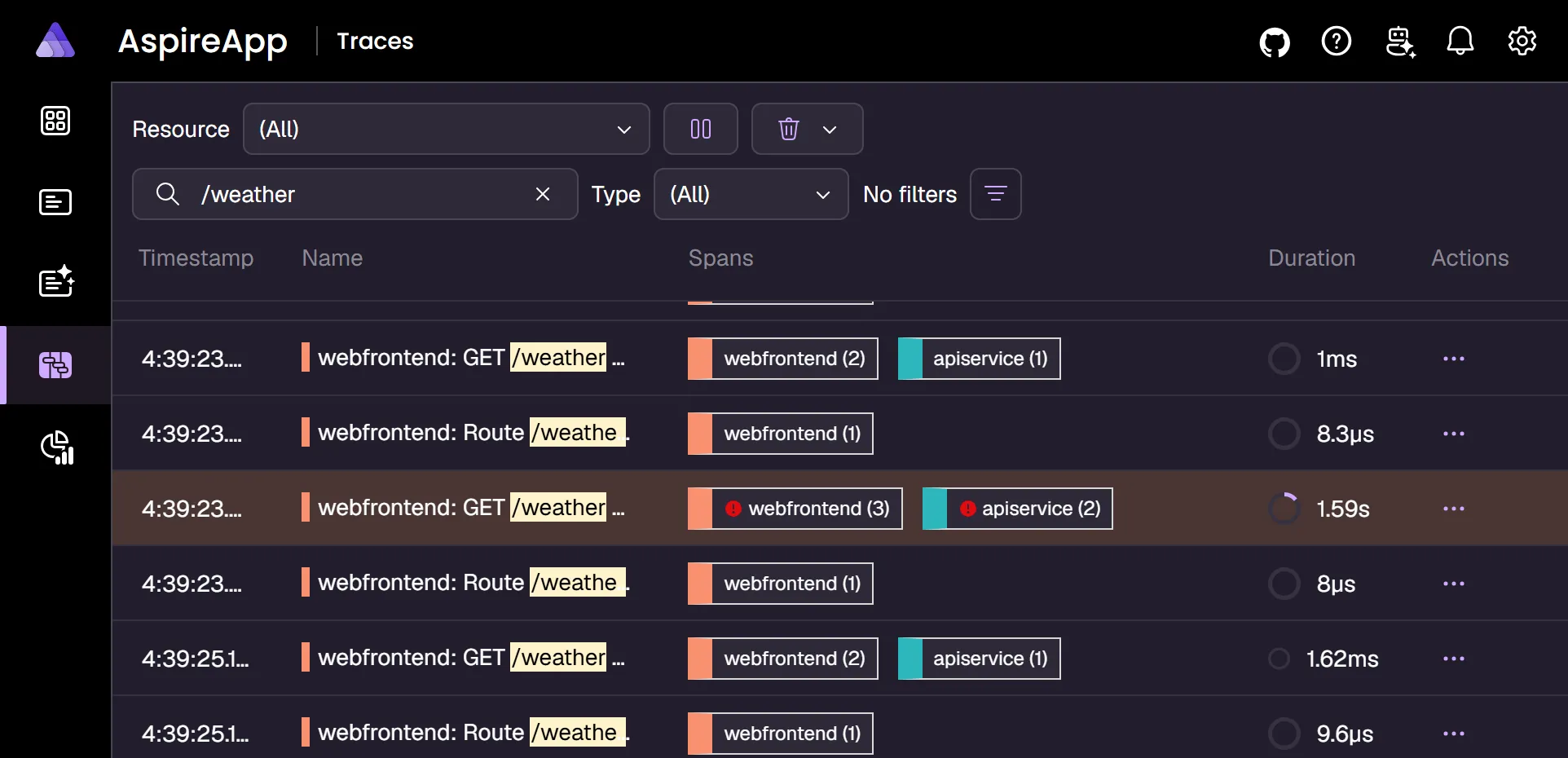Open actions menu for the 1.59s trace
Screen dimensions: 1568x758
click(x=1454, y=509)
